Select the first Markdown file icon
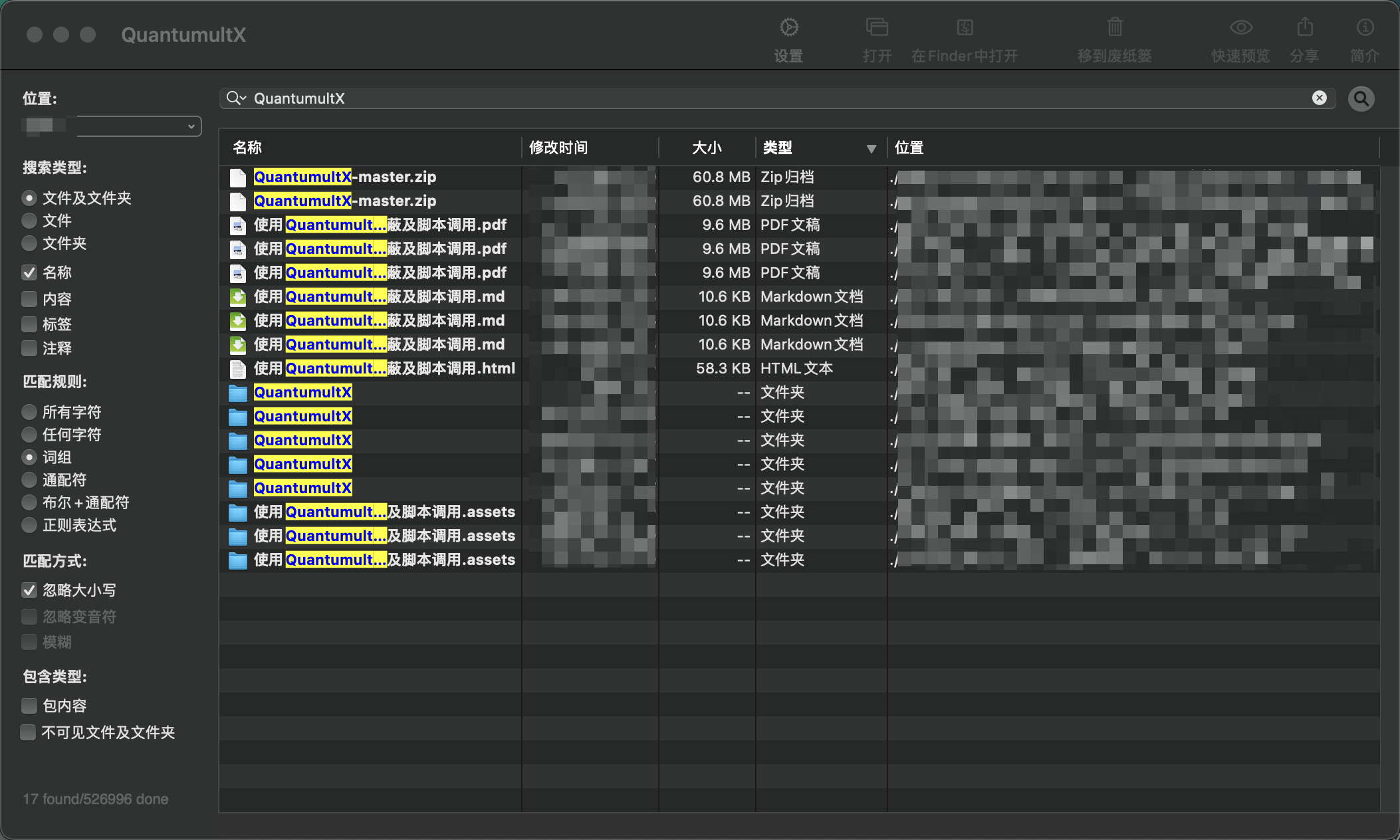Screen dimensions: 1400x840 (x=237, y=297)
